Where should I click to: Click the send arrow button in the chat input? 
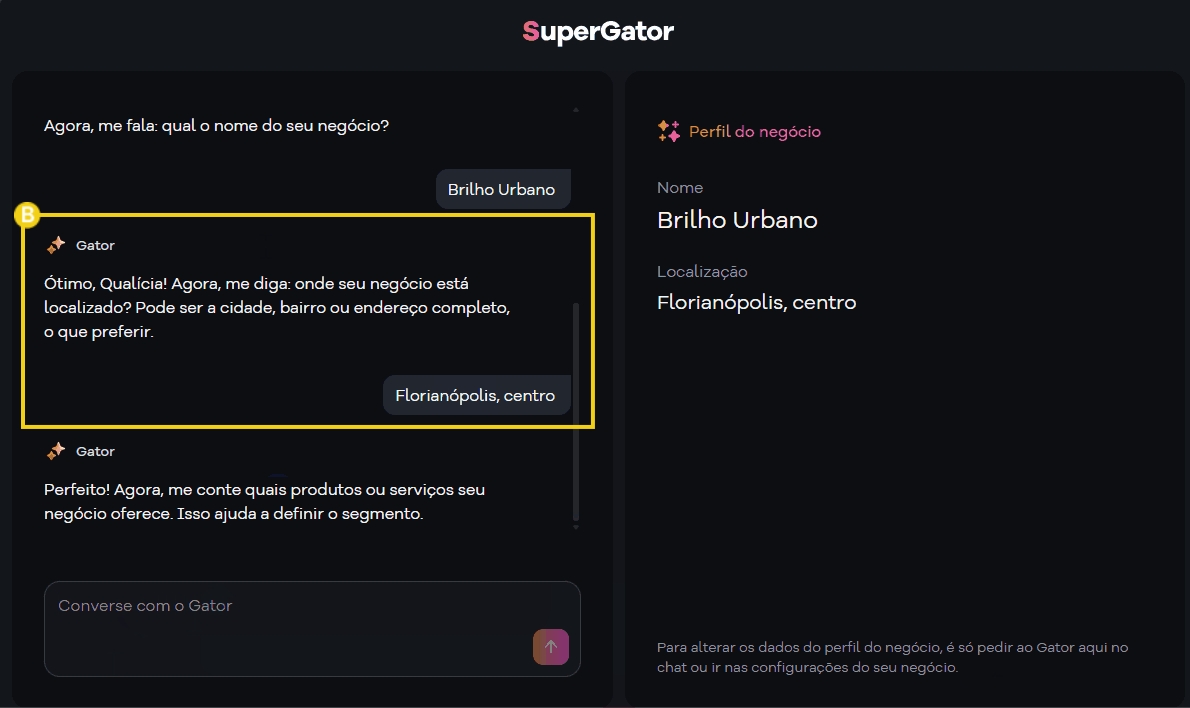point(551,647)
